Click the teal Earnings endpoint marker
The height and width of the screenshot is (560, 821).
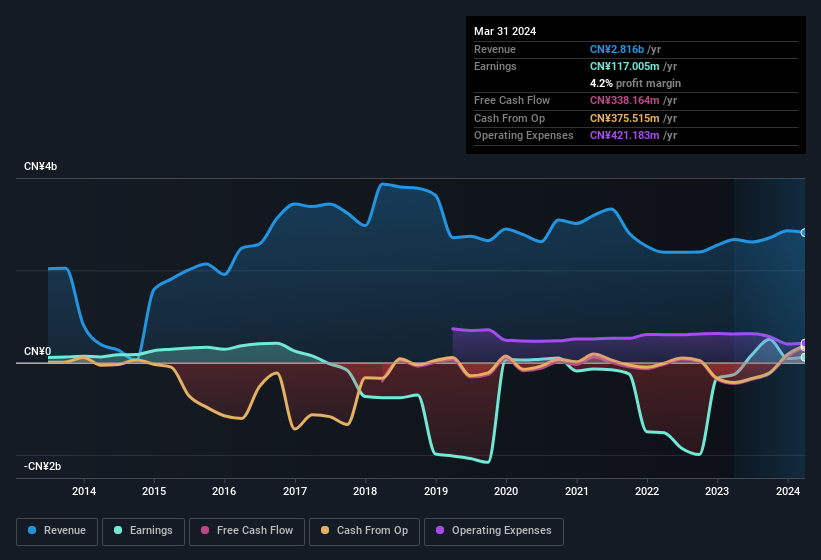click(x=804, y=357)
